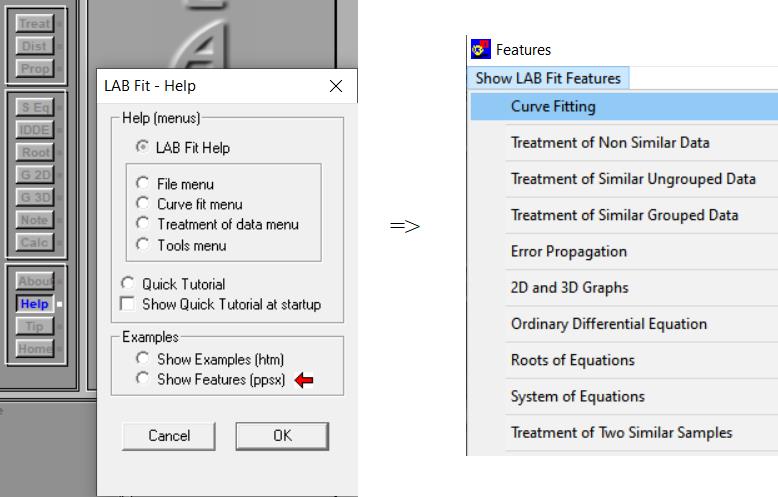The height and width of the screenshot is (497, 778).
Task: Launch the G 3D graph tool
Action: (35, 197)
